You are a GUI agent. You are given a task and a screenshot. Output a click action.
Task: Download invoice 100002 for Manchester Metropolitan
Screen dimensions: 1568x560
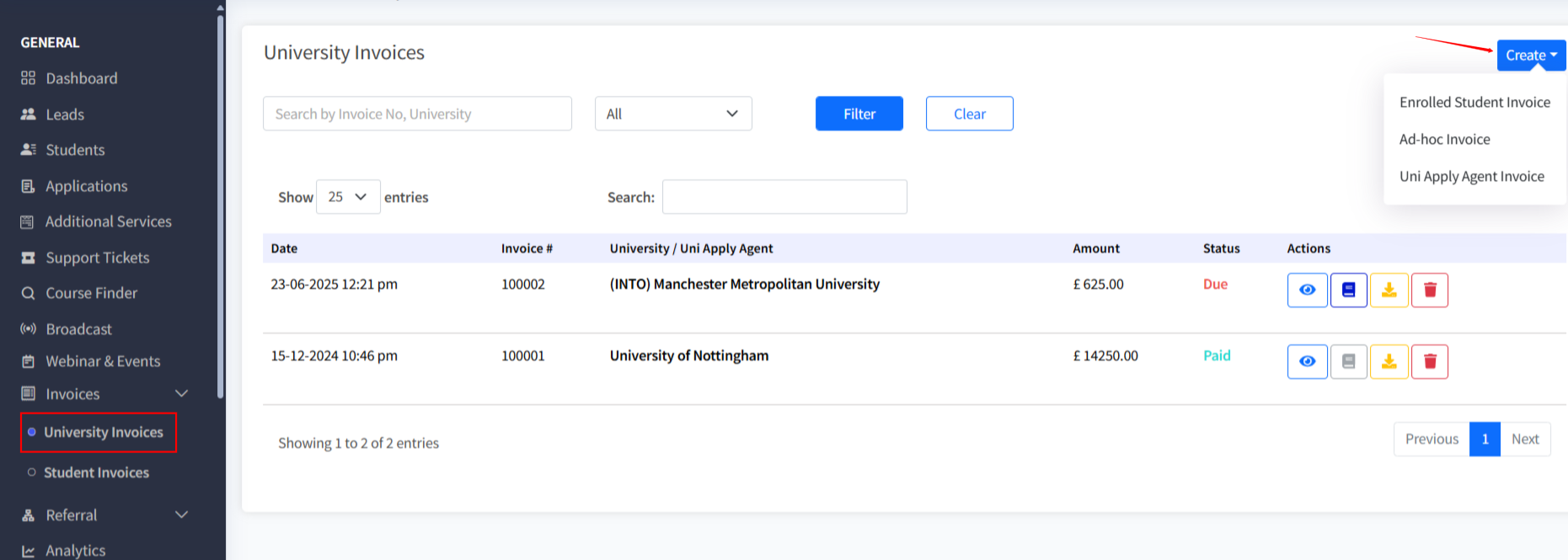pos(1389,291)
